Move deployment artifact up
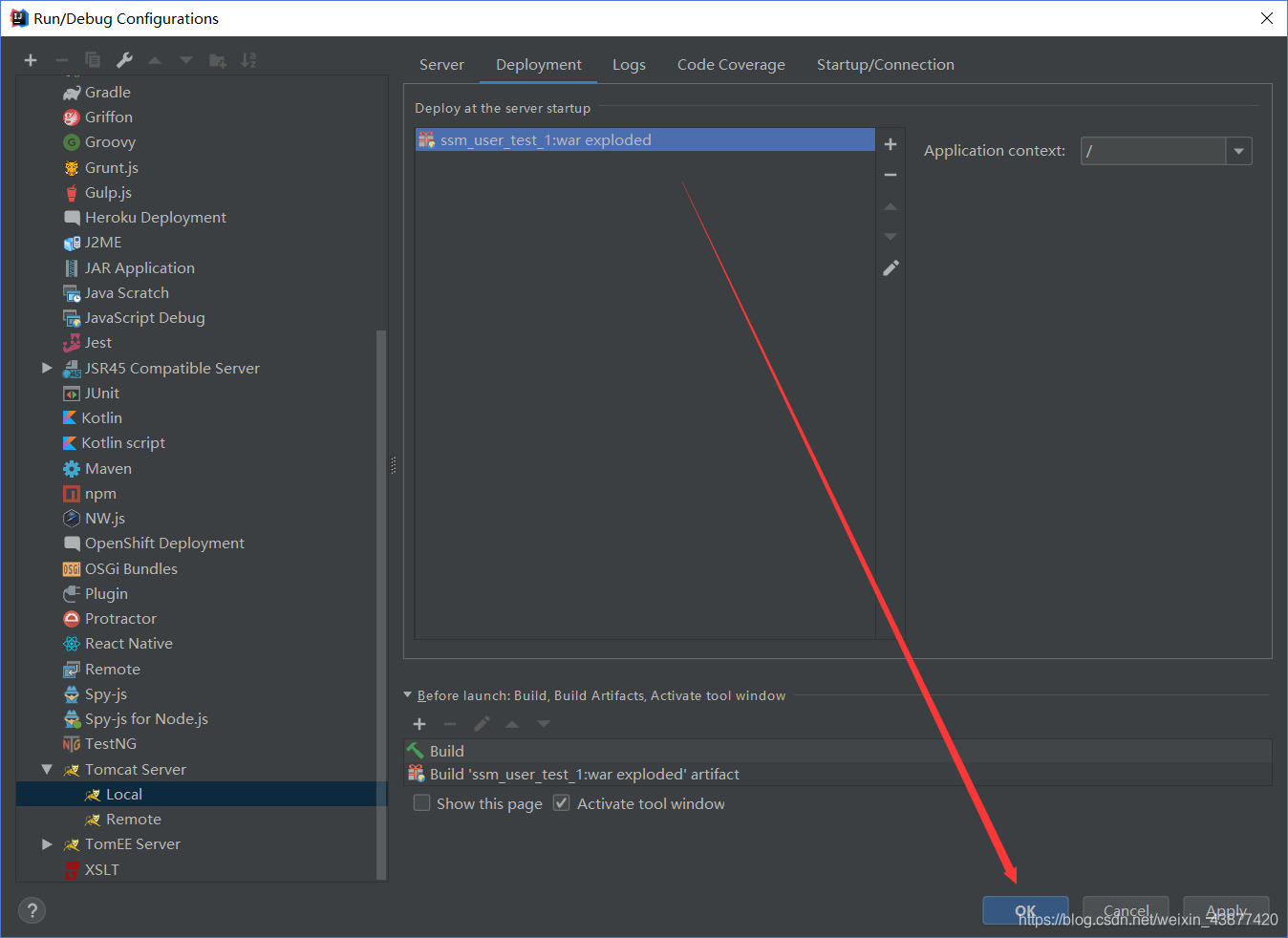The image size is (1288, 938). (x=891, y=206)
